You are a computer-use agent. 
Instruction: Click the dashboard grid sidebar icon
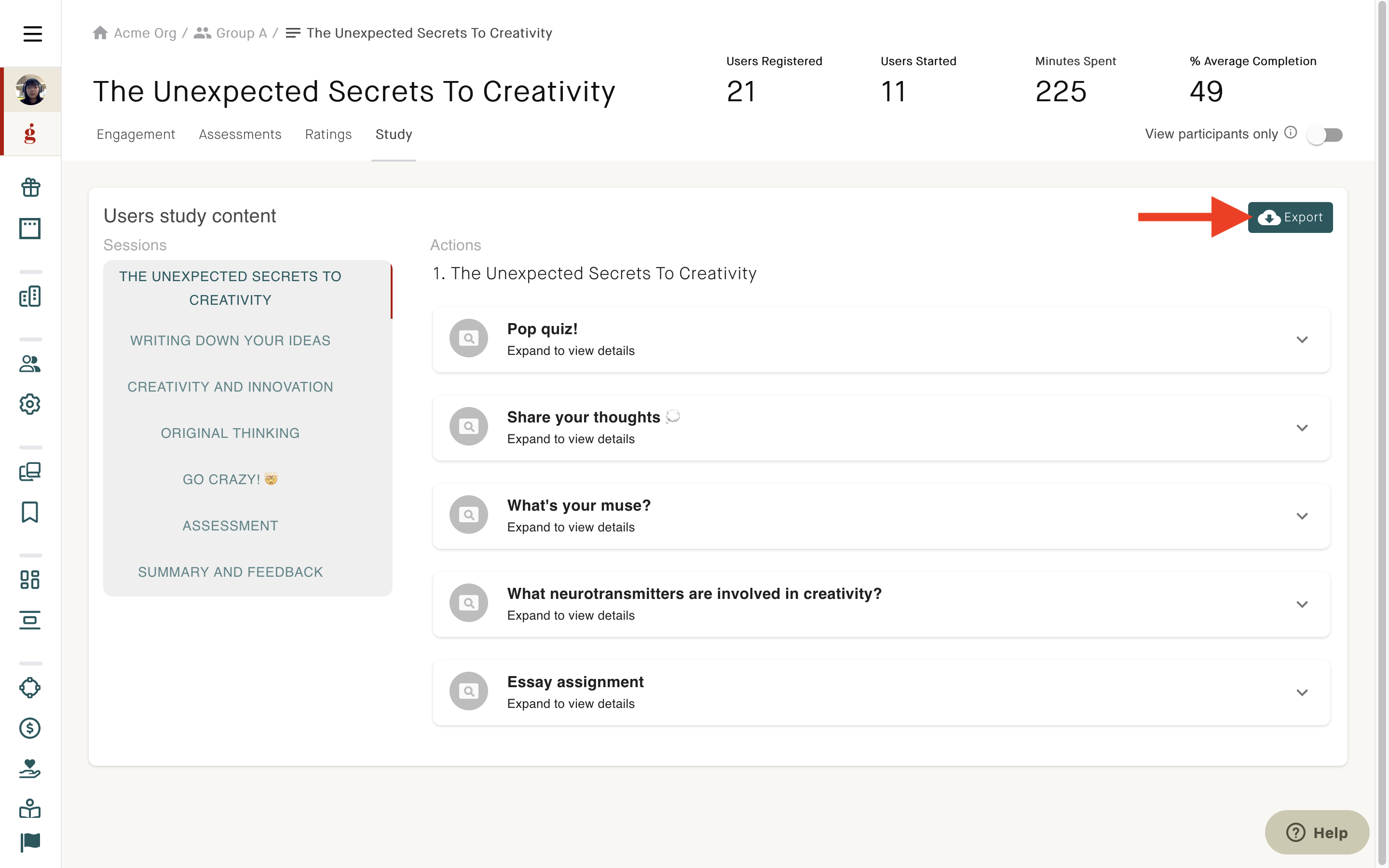coord(30,579)
